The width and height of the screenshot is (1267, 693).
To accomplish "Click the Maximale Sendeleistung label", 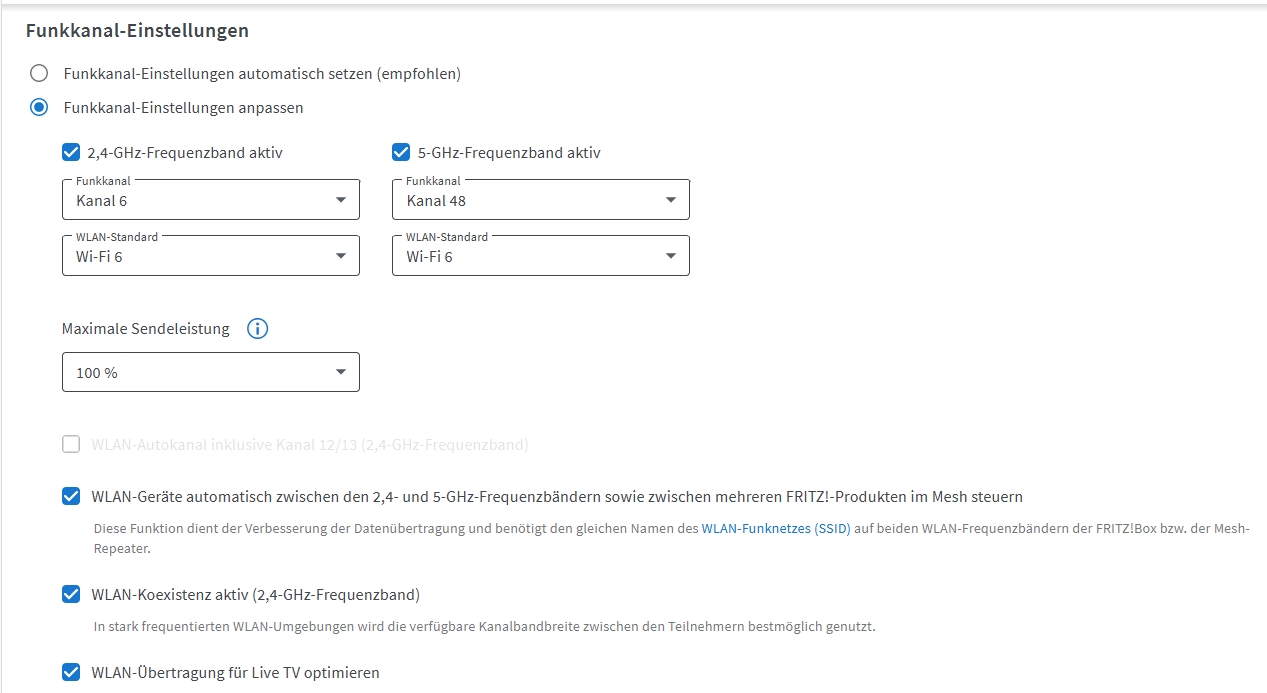I will pos(146,328).
